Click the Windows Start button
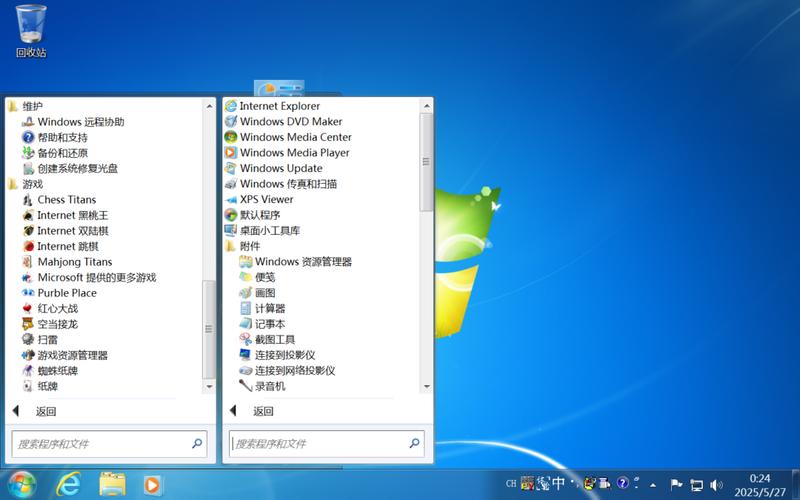Viewport: 800px width, 500px height. tap(20, 483)
